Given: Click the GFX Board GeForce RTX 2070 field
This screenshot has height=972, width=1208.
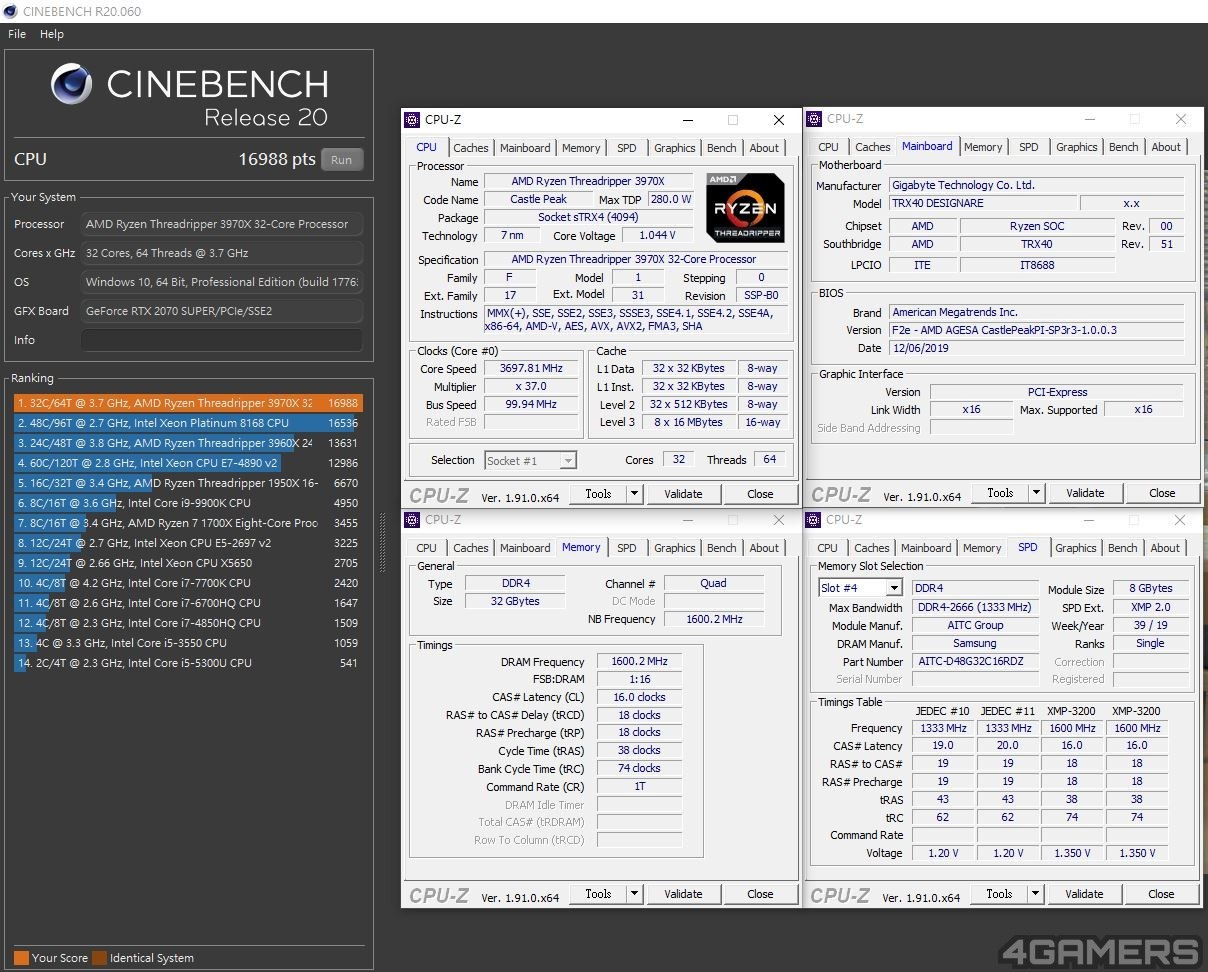Looking at the screenshot, I should pos(221,311).
